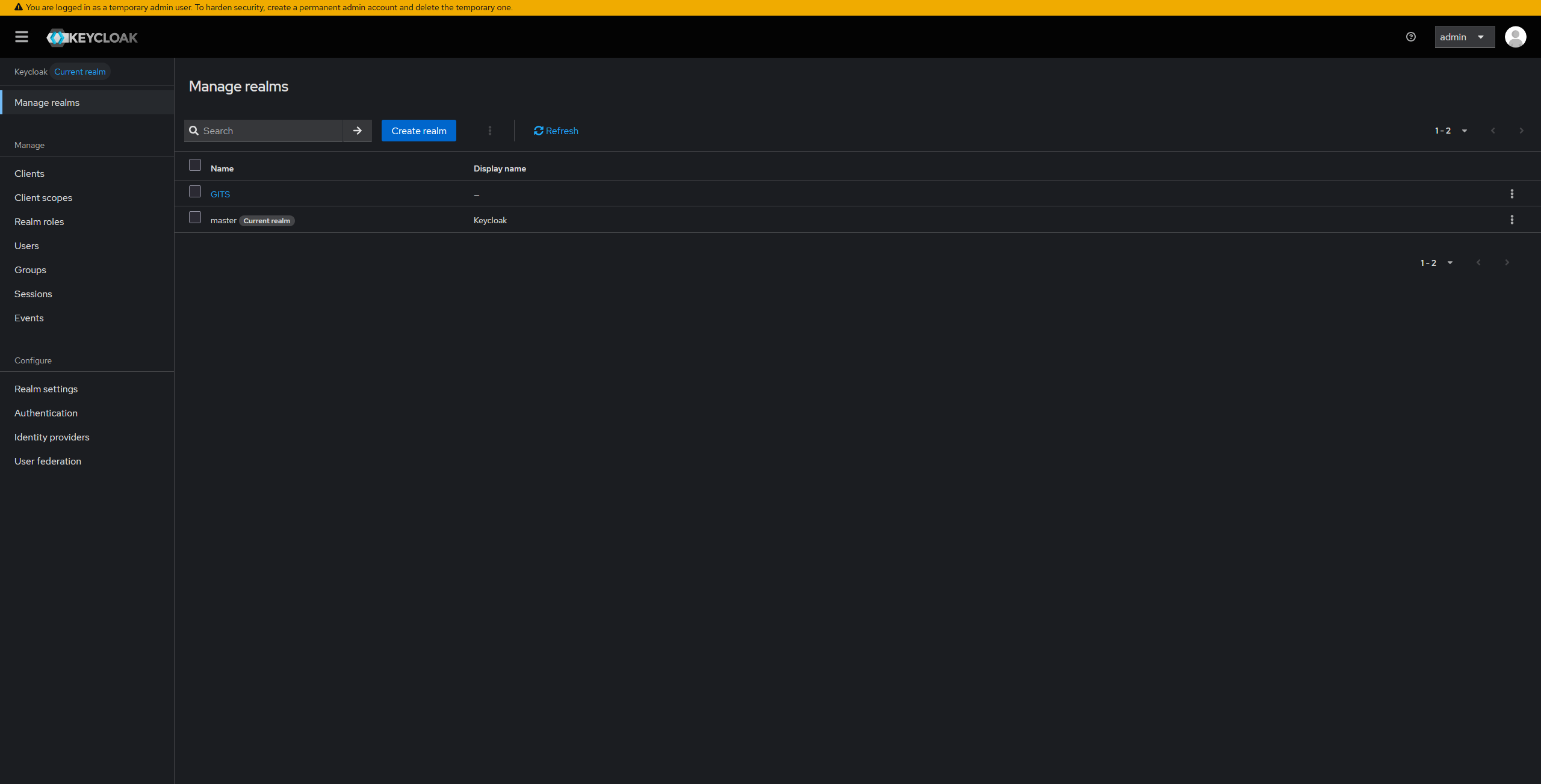
Task: Select all realms with header checkbox
Action: pyautogui.click(x=195, y=165)
